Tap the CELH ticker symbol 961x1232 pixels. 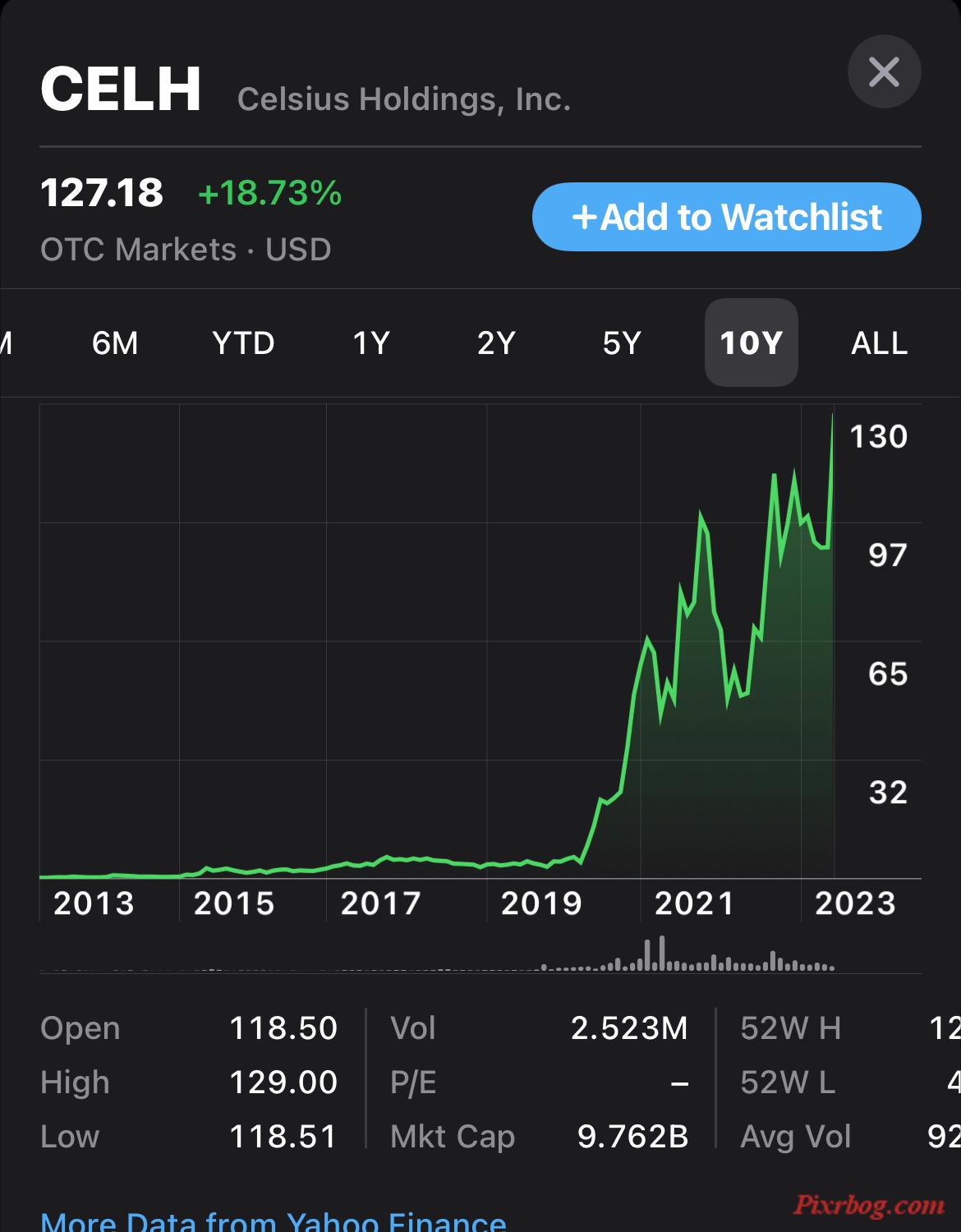click(x=121, y=89)
